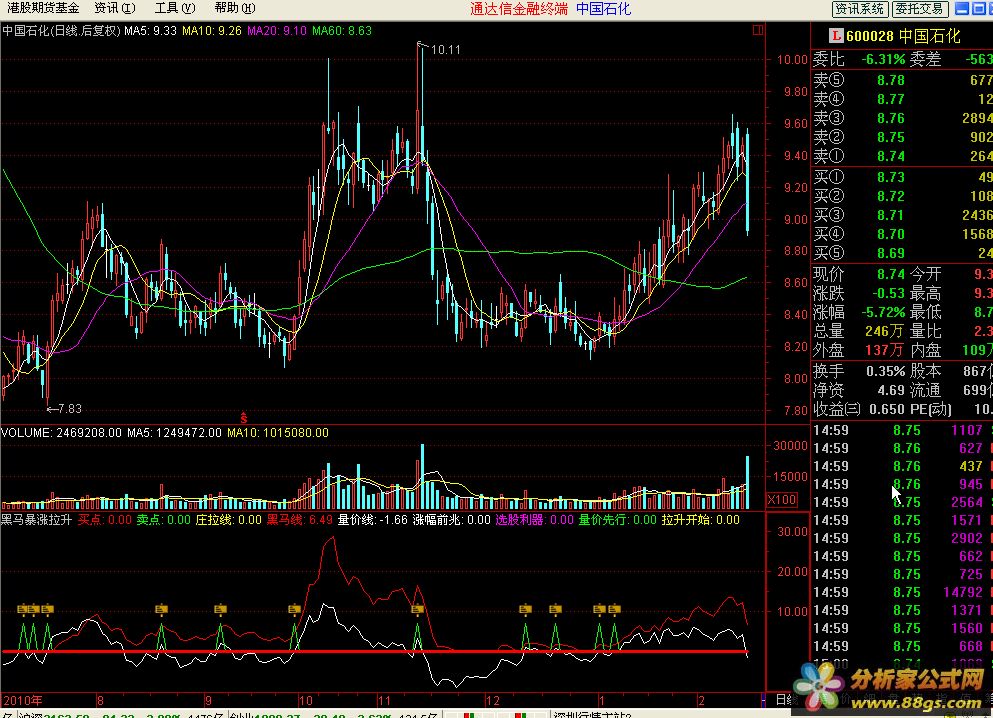Click the 选股利器: 0.00 indicator value
The height and width of the screenshot is (718, 993).
point(534,520)
